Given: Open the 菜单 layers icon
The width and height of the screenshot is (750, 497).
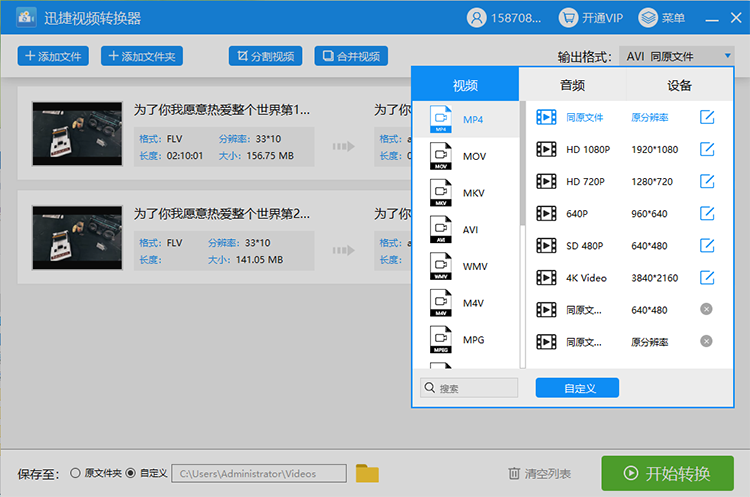Looking at the screenshot, I should (x=648, y=18).
